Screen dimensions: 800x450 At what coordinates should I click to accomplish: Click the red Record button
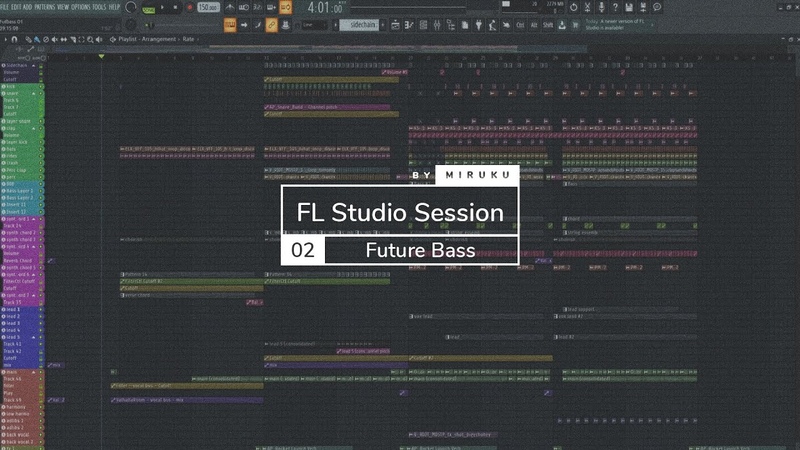click(x=190, y=8)
